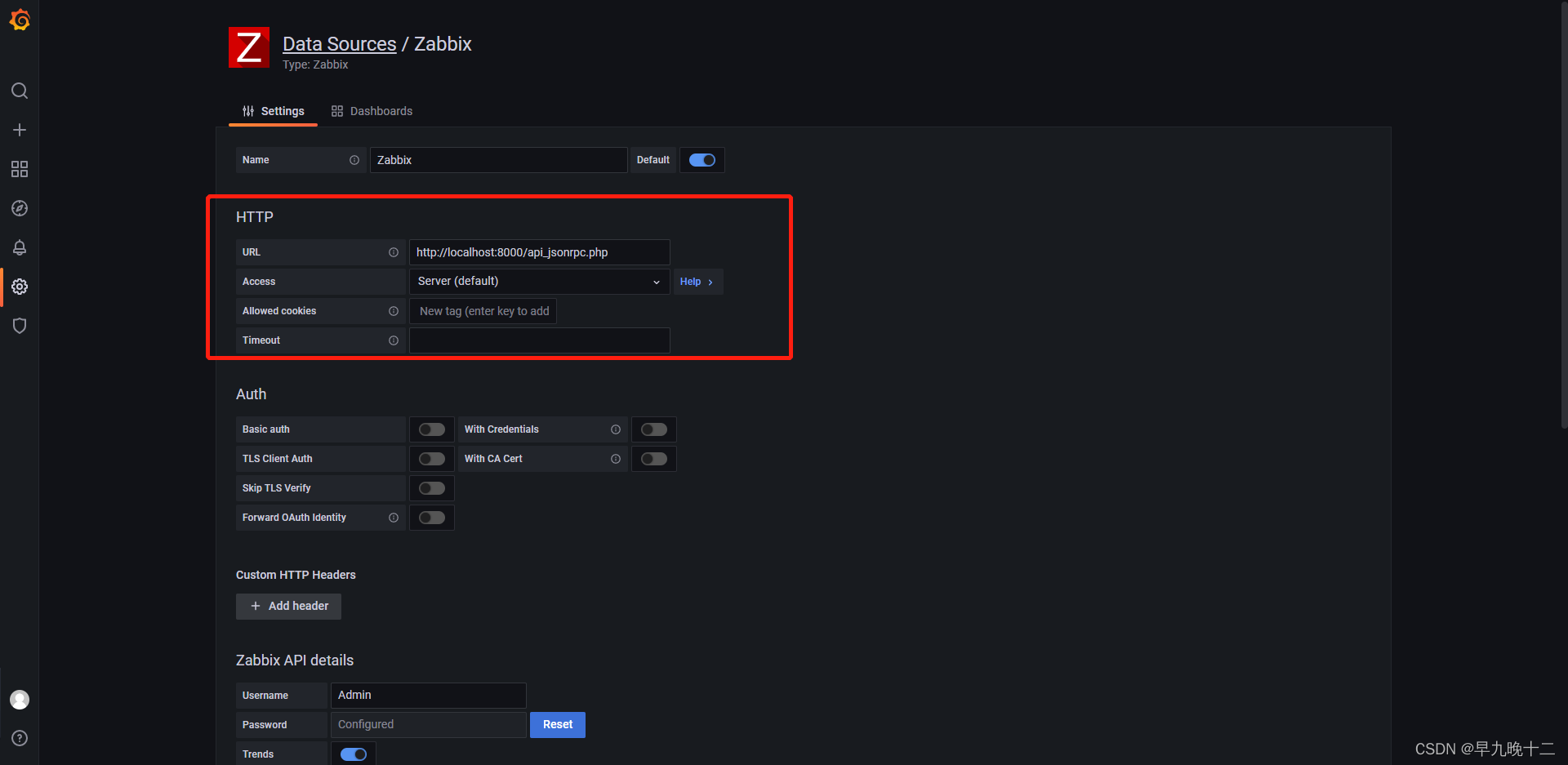Open the Dashboards icon in sidebar
Screen dimensions: 1568x765
[x=20, y=169]
